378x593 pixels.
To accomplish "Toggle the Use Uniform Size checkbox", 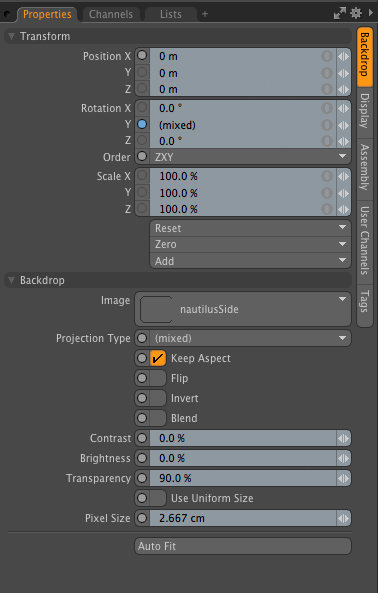I will 158,498.
